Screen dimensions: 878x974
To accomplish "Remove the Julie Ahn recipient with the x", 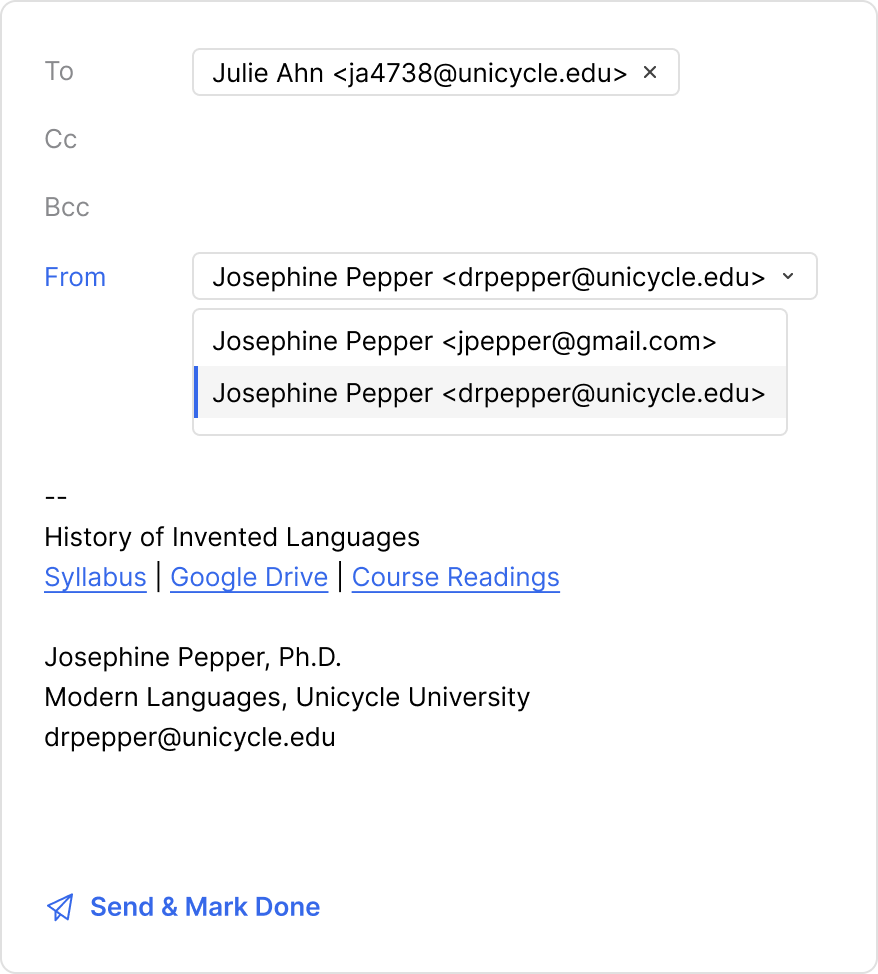I will (x=650, y=73).
